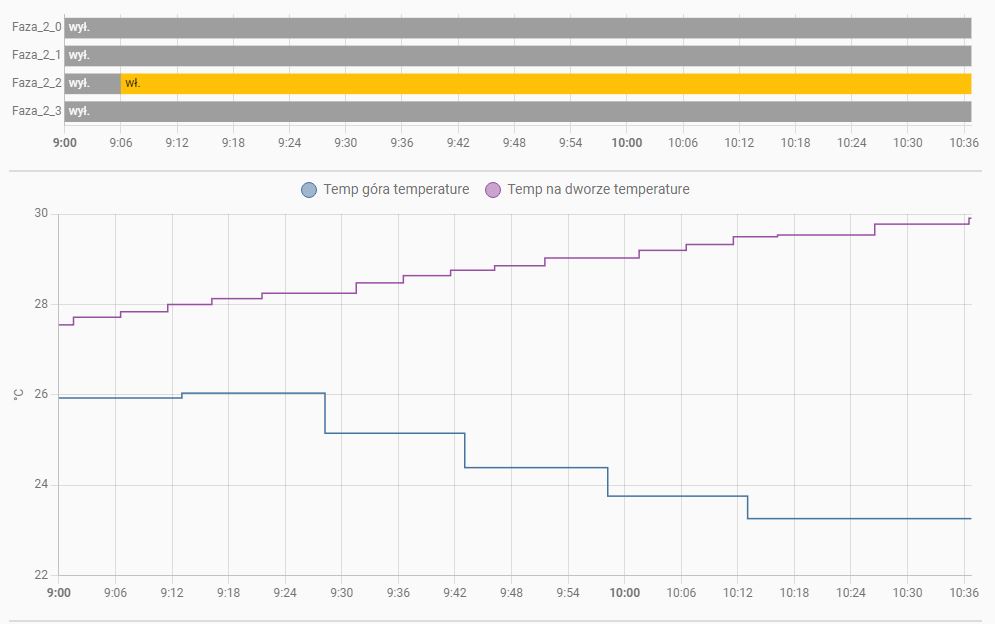Screen dimensions: 995x624
Task: Click the grey Faza_2_0 'wył.' bar
Action: pos(517,28)
